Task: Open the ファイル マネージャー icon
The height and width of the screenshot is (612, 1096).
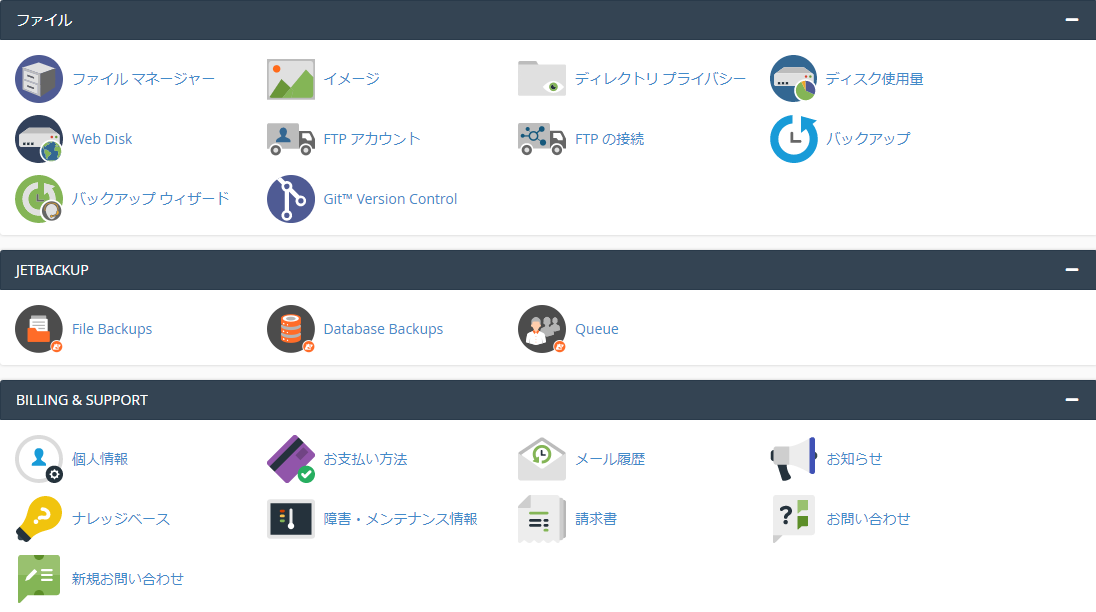Action: click(x=39, y=79)
